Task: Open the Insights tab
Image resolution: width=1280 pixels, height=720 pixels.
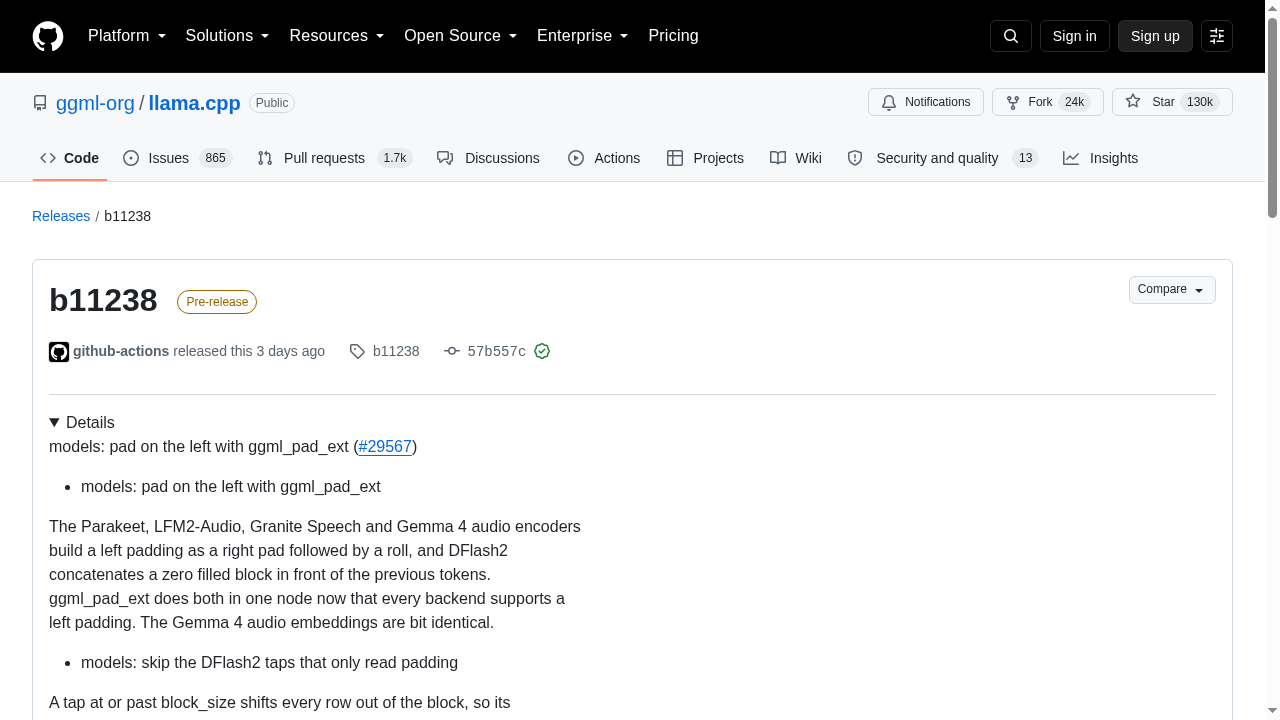Action: 1100,158
